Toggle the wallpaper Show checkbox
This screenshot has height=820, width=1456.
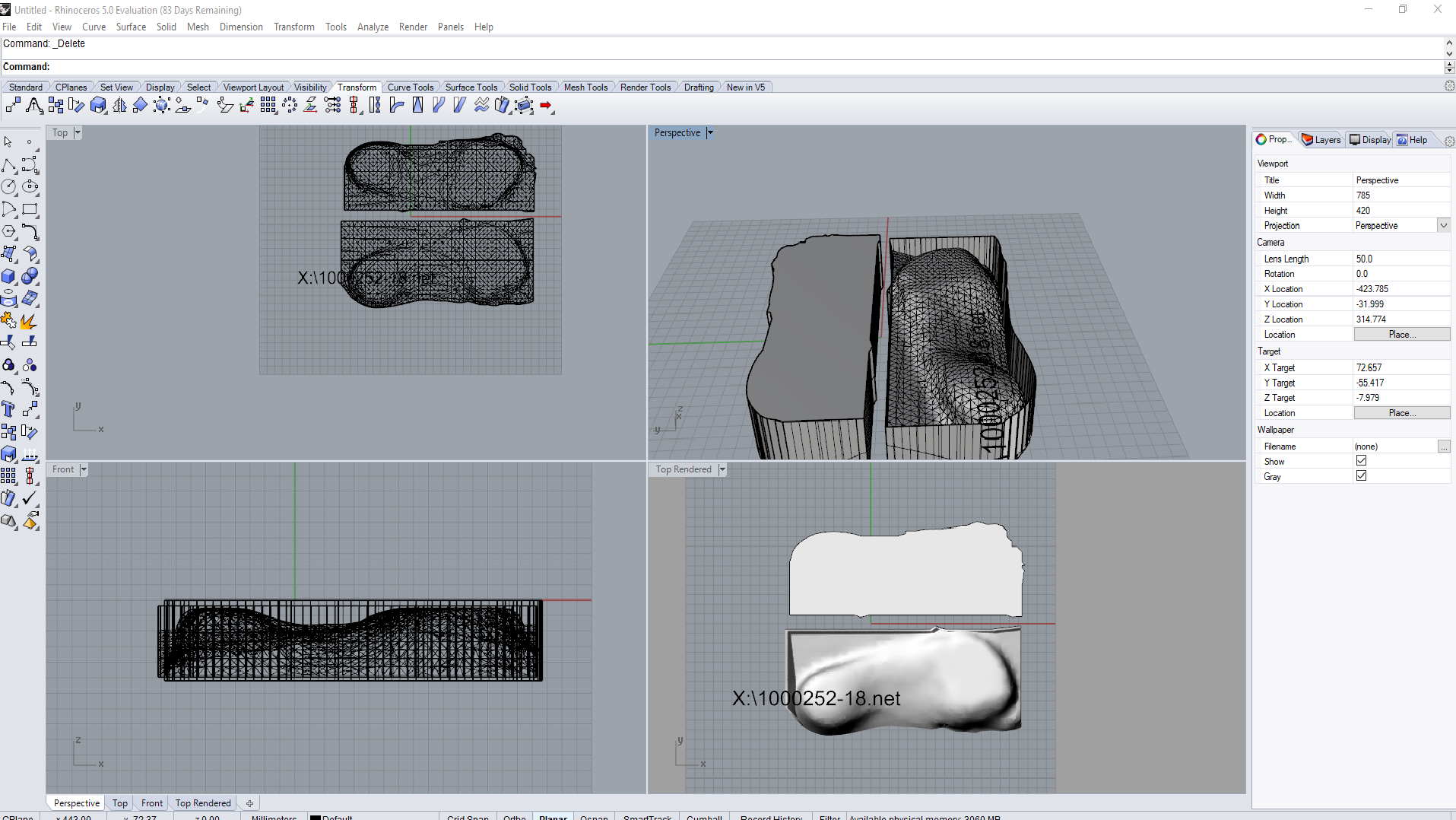click(1361, 461)
